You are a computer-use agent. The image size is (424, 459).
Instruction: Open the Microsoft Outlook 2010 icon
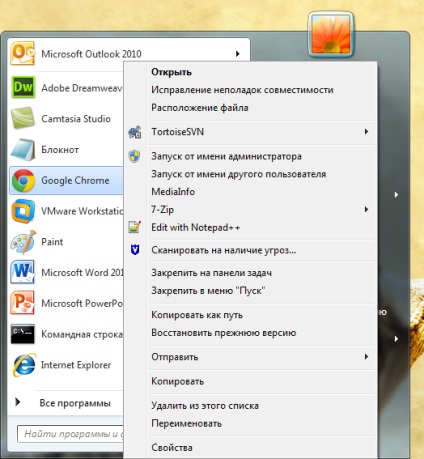pos(22,53)
